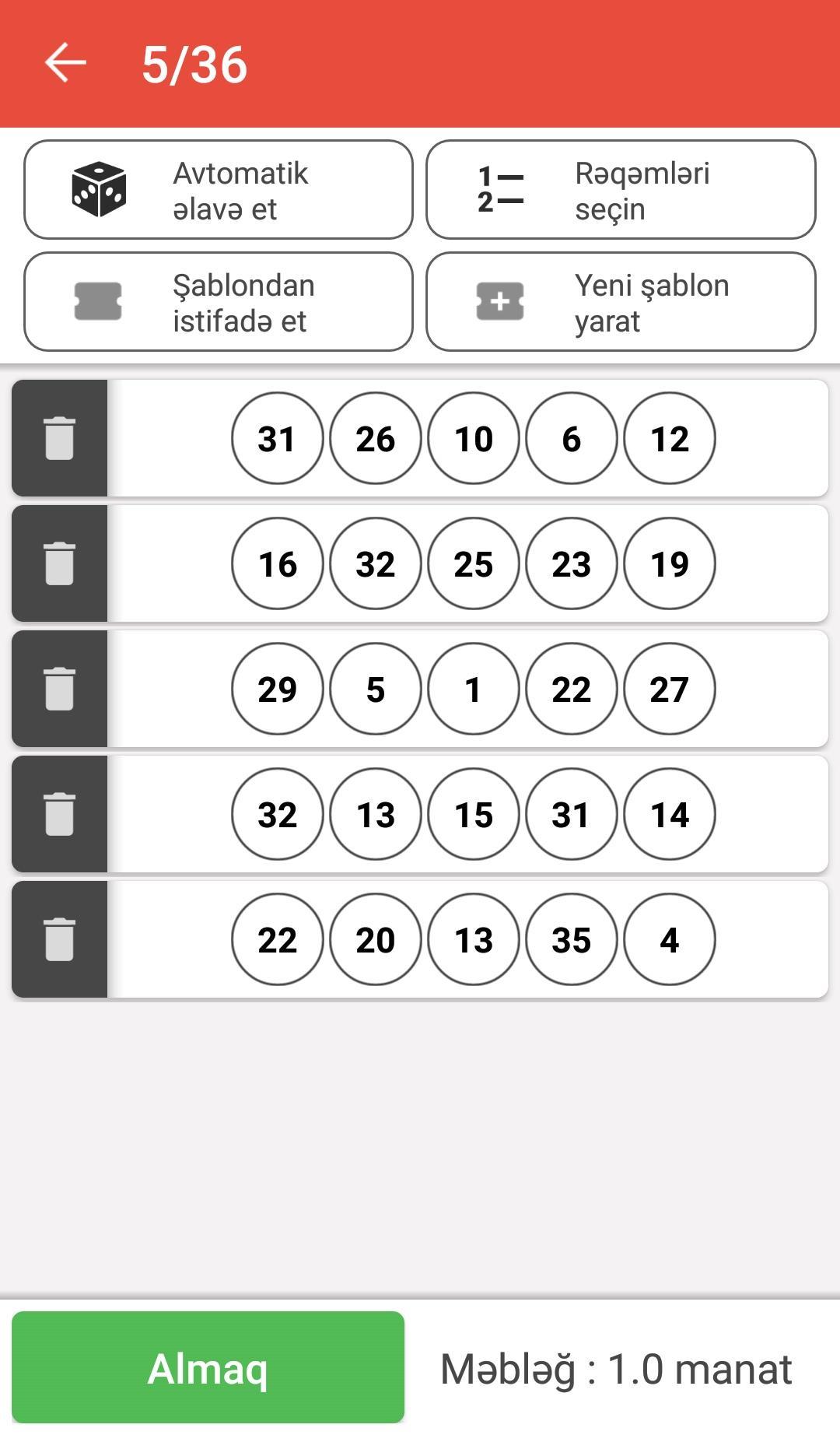Tap number ball 25 in second row
Viewport: 840px width, 1435px height.
pos(474,564)
